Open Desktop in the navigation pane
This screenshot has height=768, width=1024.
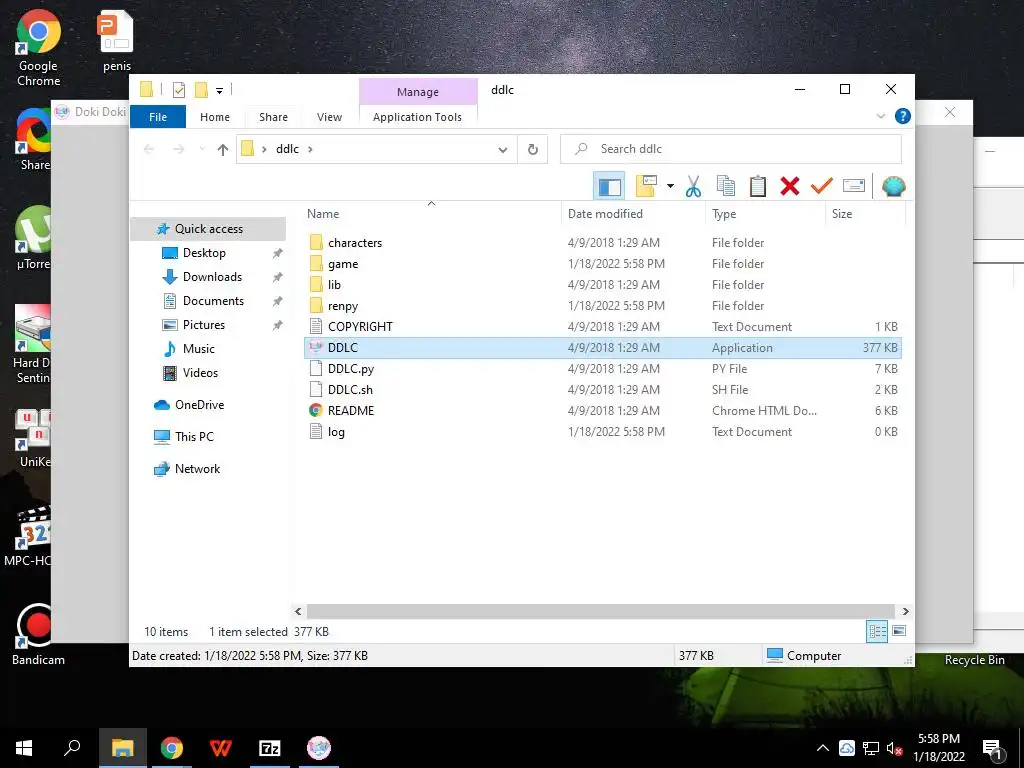click(x=204, y=253)
